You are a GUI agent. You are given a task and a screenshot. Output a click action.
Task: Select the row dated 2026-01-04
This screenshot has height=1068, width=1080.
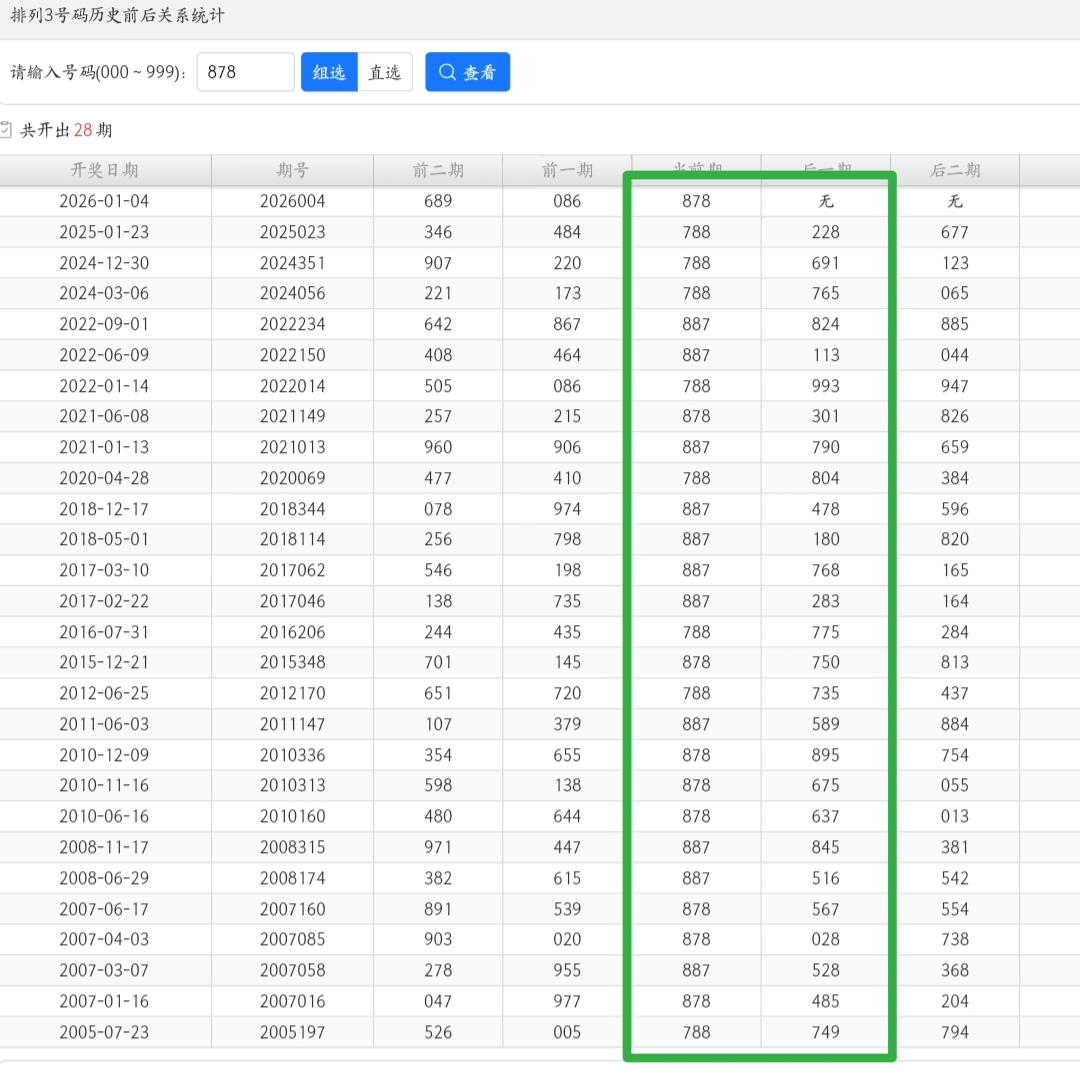tap(104, 201)
